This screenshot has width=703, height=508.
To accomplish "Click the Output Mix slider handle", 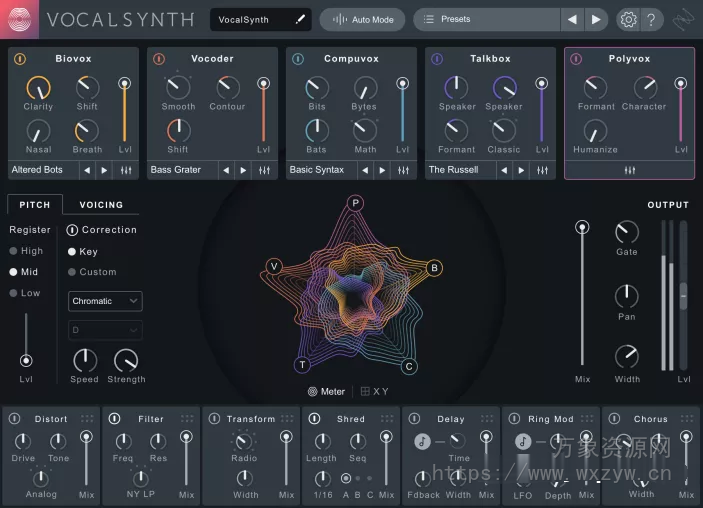I will click(x=582, y=227).
